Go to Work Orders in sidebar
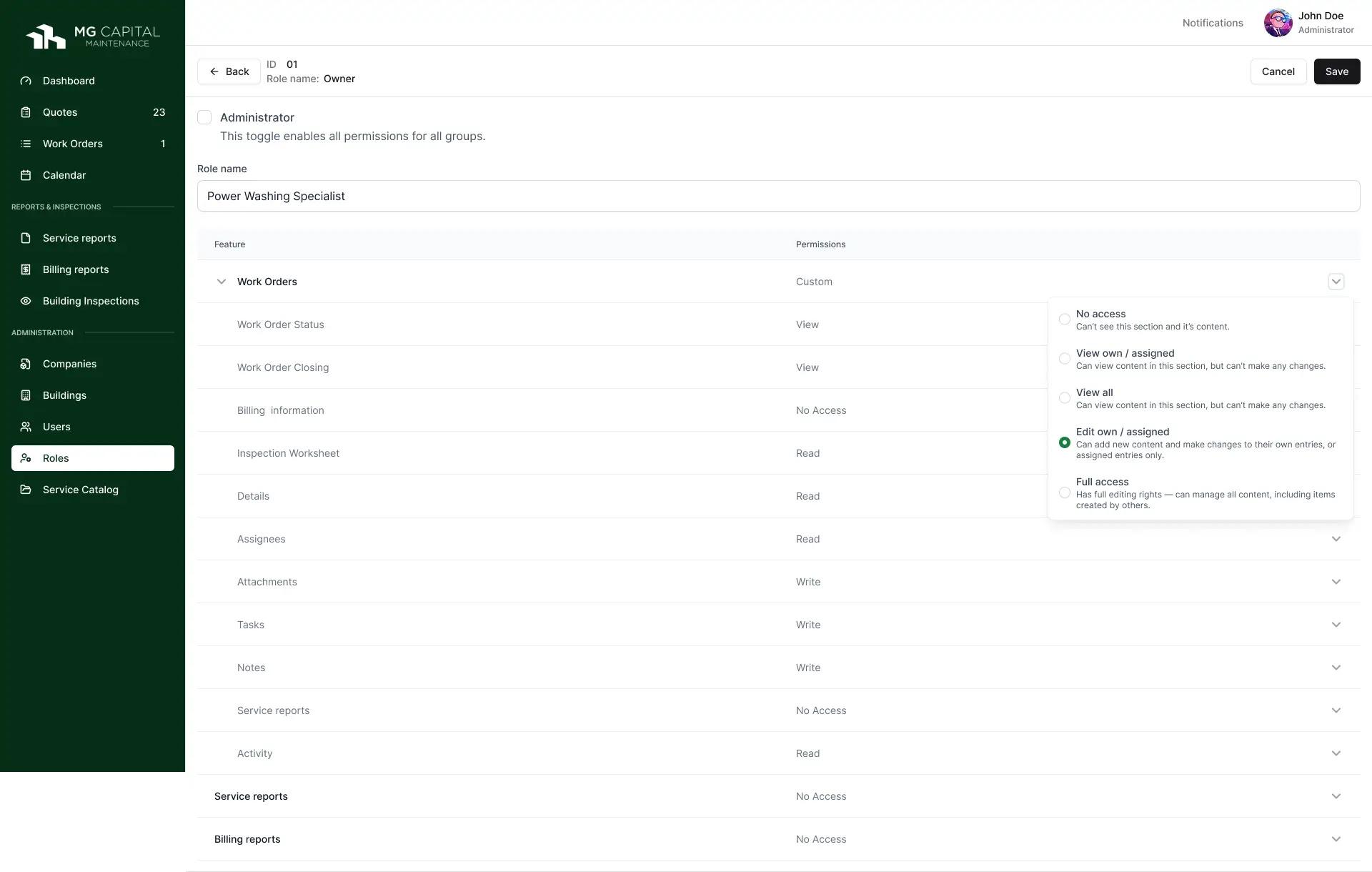 72,144
